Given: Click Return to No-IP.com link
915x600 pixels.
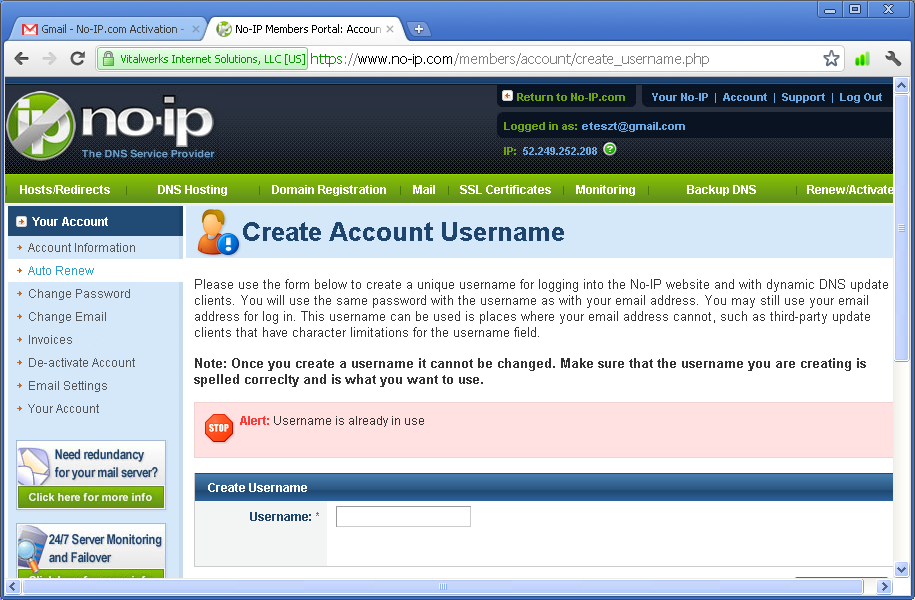Looking at the screenshot, I should pyautogui.click(x=570, y=97).
